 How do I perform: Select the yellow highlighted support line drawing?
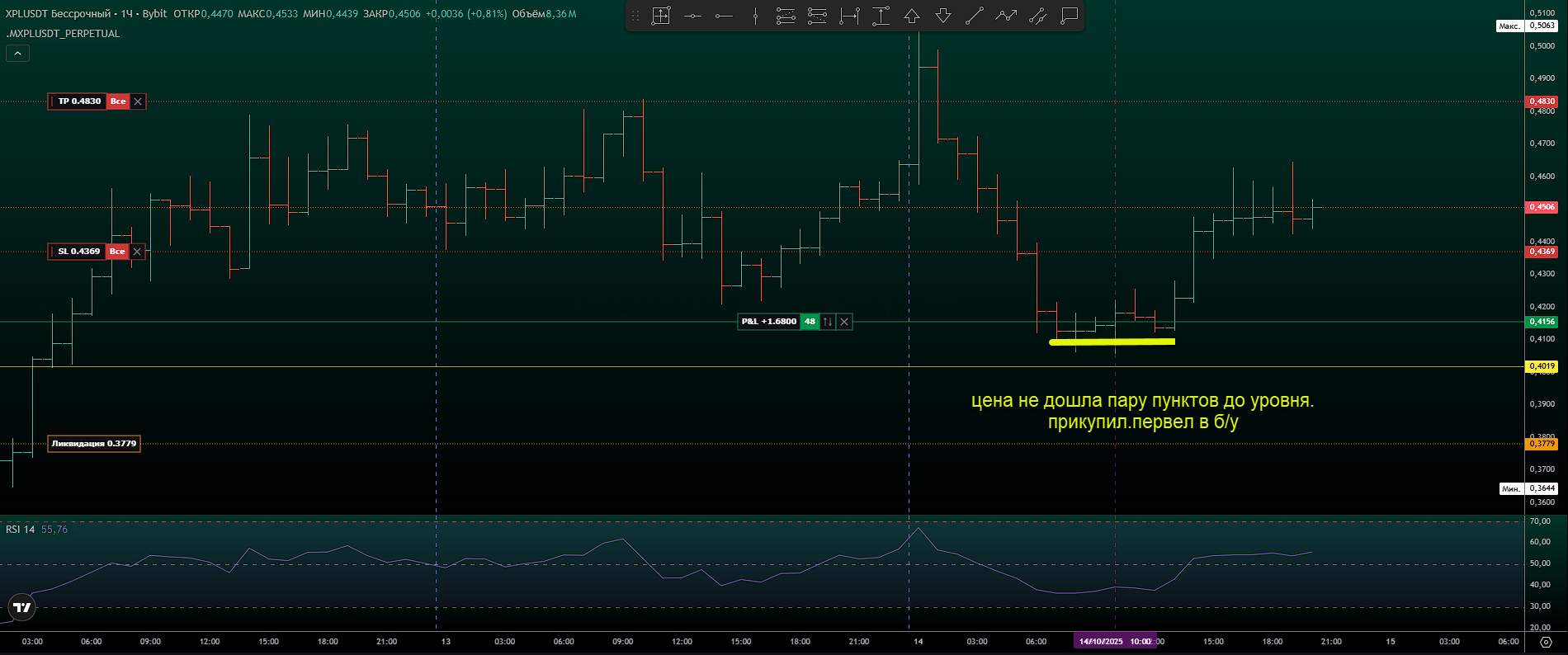[1112, 342]
